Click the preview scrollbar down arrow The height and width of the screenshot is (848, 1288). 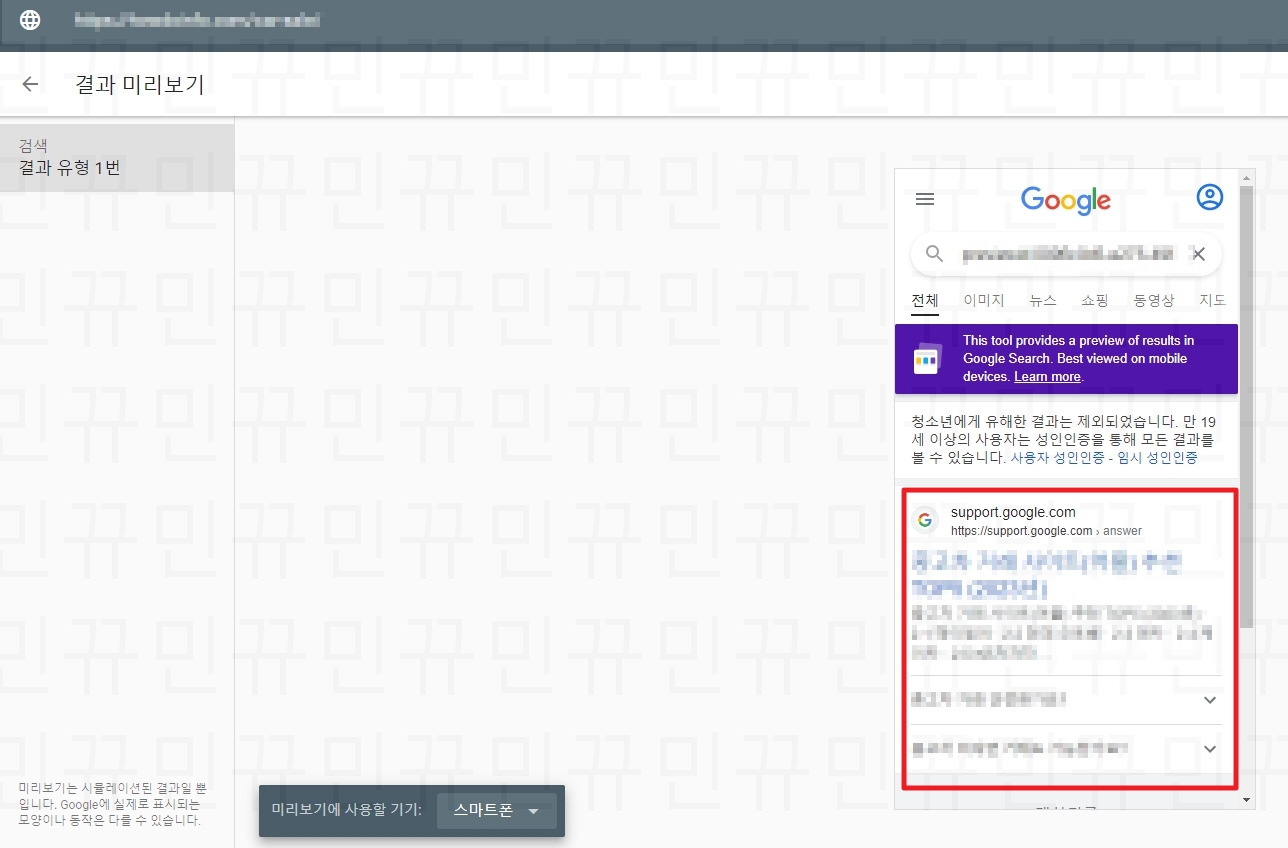point(1246,800)
